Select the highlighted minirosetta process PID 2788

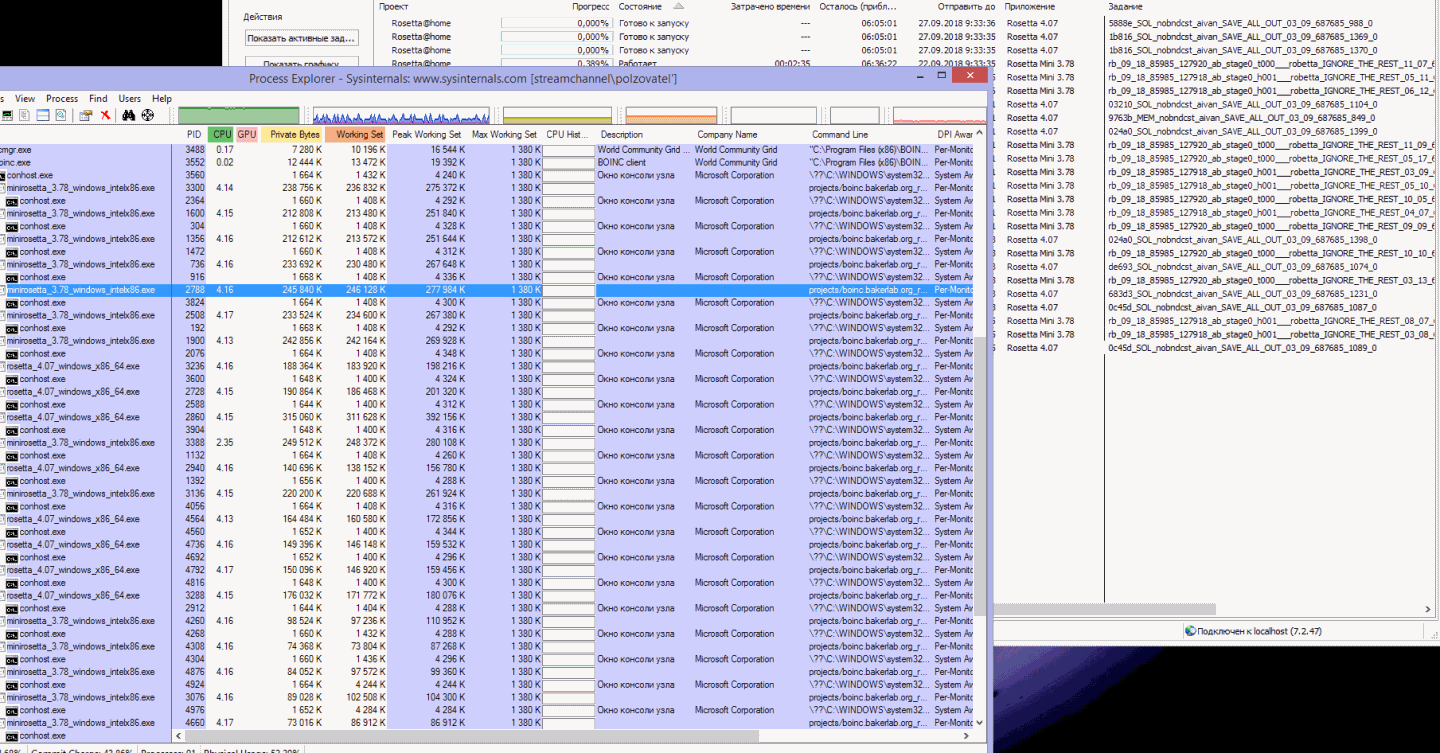point(486,290)
